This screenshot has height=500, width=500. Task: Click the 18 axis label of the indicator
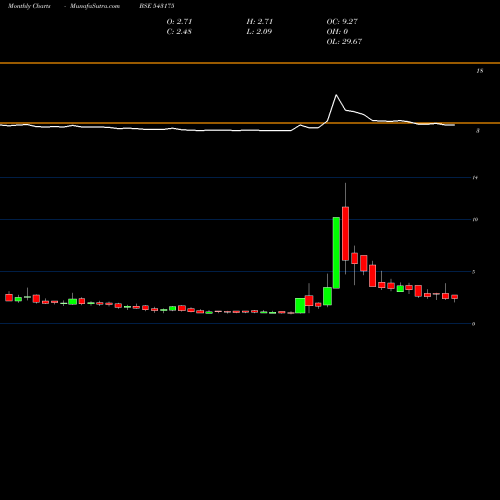pos(480,71)
